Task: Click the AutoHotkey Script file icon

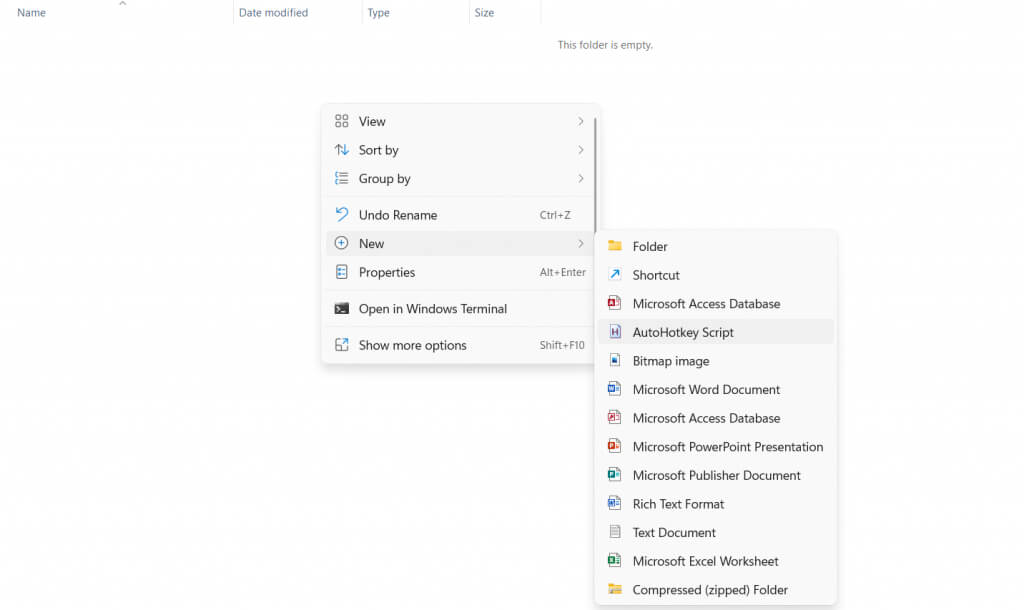Action: (x=615, y=332)
